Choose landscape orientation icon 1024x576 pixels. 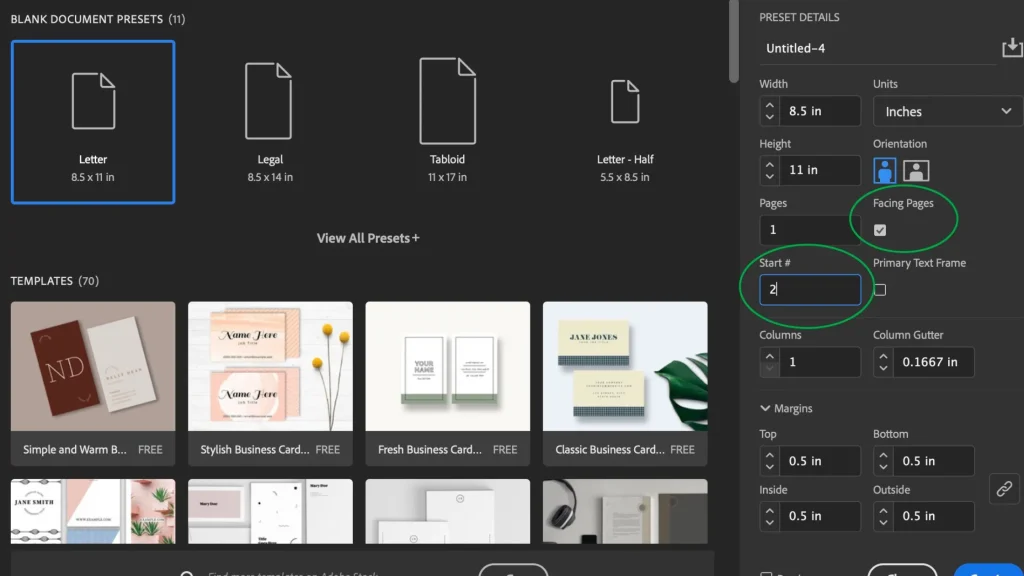916,171
